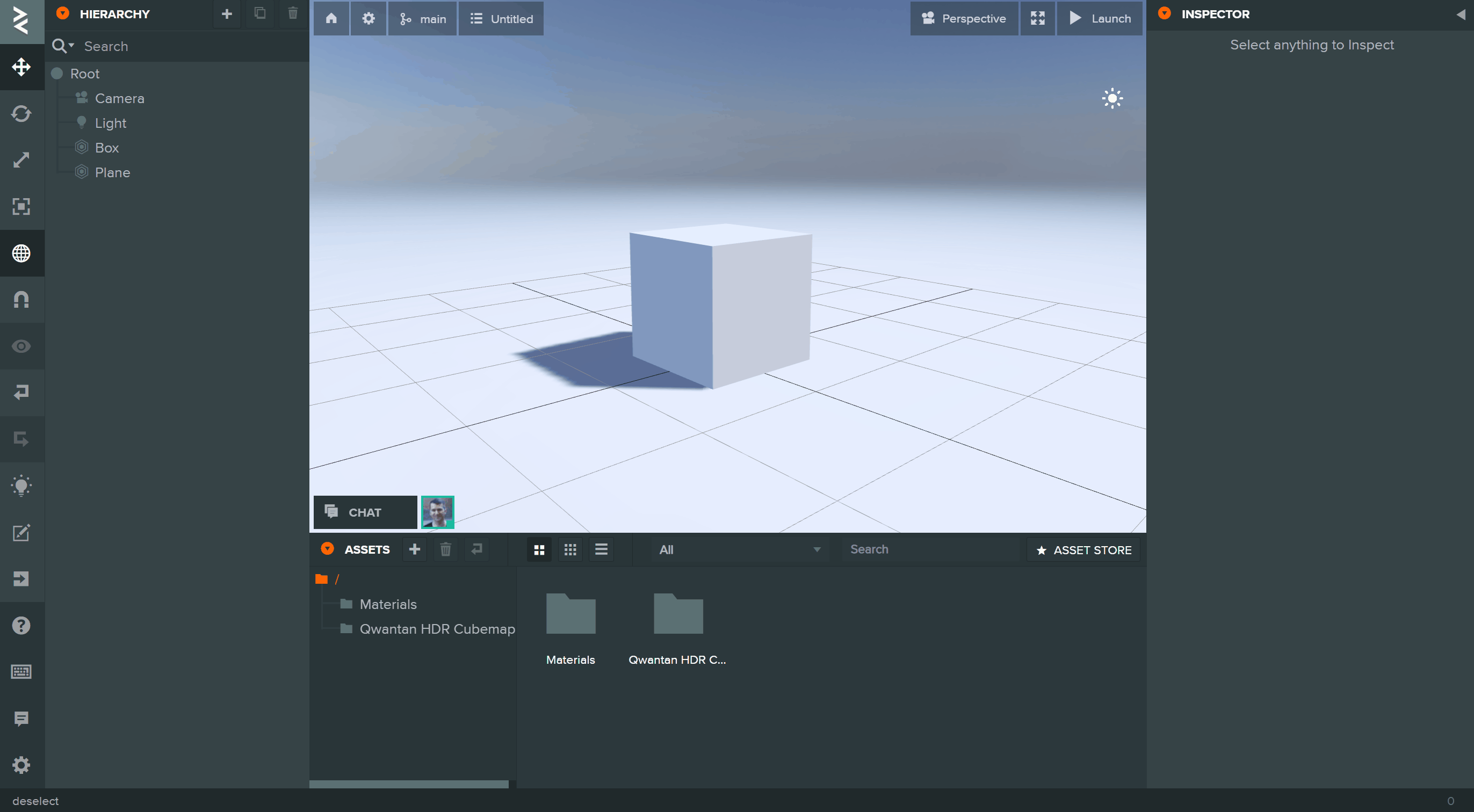Toggle snap magnet icon
The height and width of the screenshot is (812, 1474).
point(21,299)
